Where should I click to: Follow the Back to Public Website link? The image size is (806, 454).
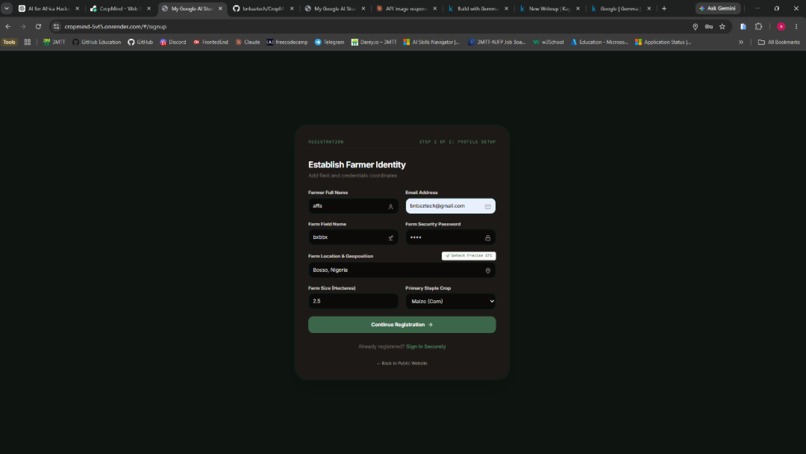pyautogui.click(x=402, y=363)
